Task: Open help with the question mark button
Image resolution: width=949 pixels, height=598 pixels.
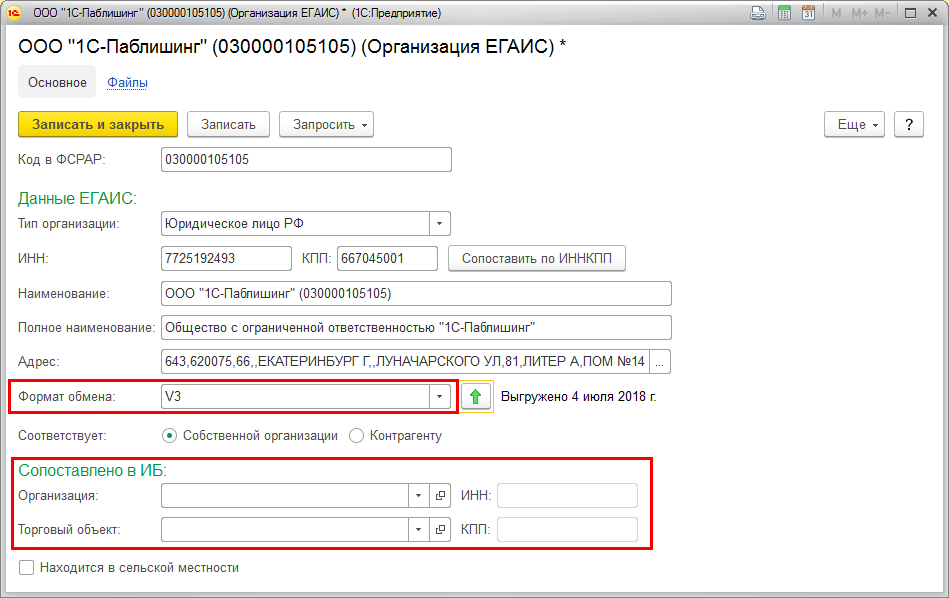Action: point(908,125)
